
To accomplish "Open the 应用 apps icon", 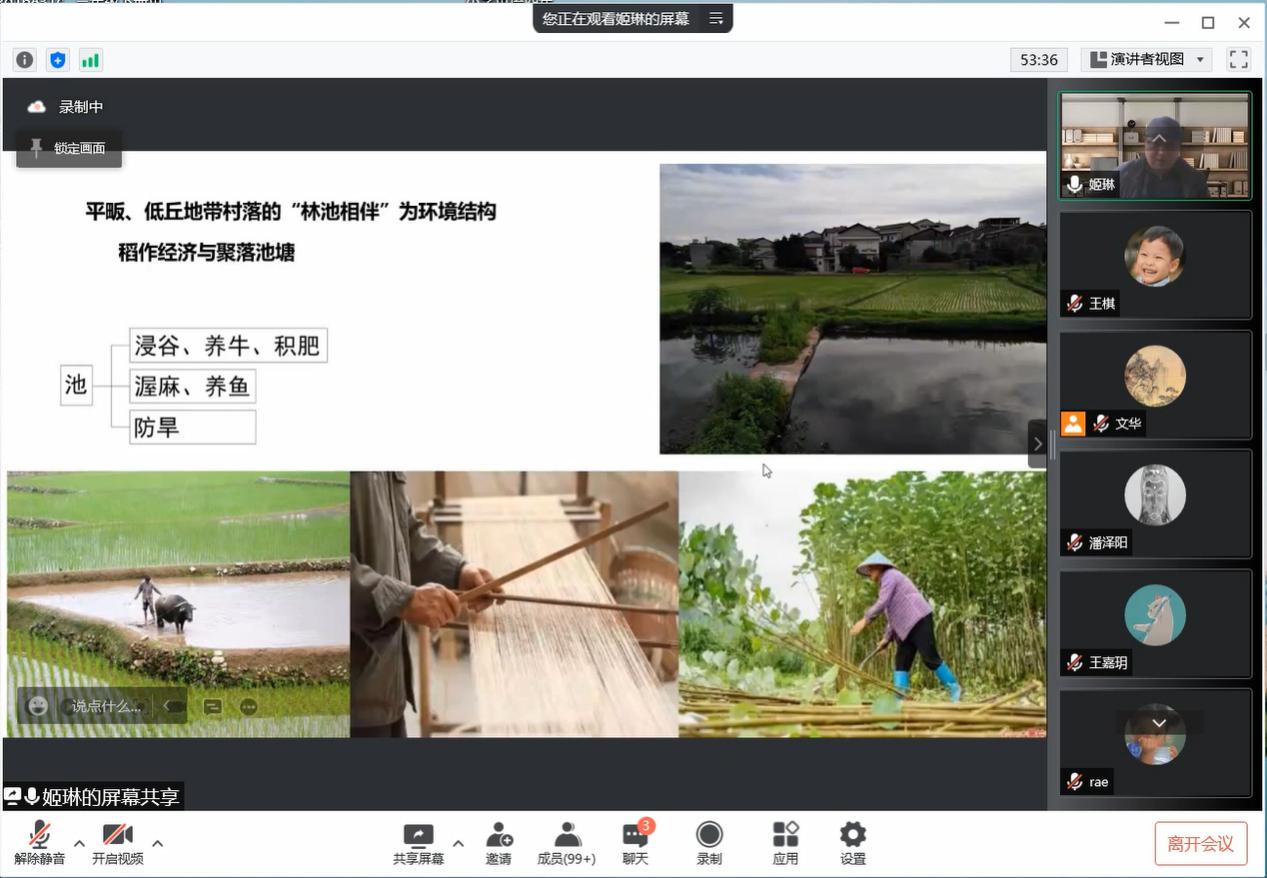I will pyautogui.click(x=785, y=843).
